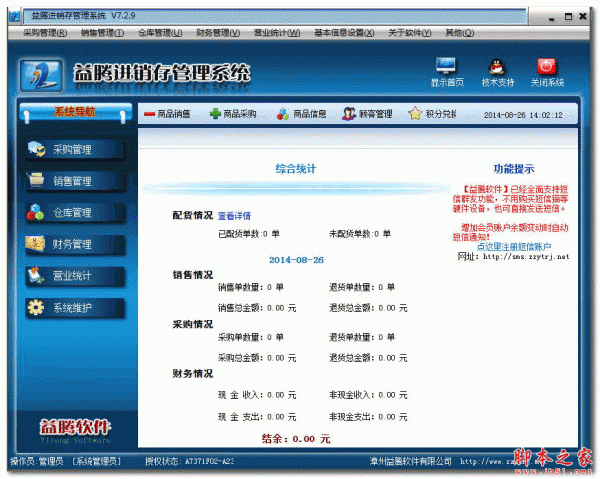Click the blue 2014-08-26 date heading

pyautogui.click(x=296, y=260)
